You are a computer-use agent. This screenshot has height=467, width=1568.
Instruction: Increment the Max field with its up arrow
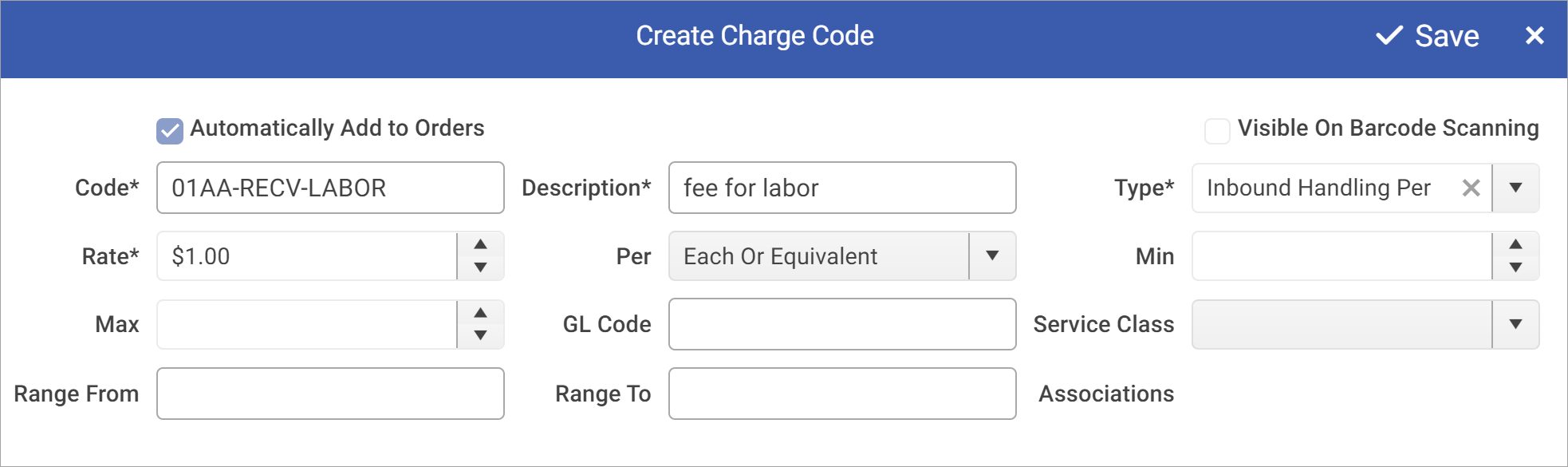tap(480, 312)
